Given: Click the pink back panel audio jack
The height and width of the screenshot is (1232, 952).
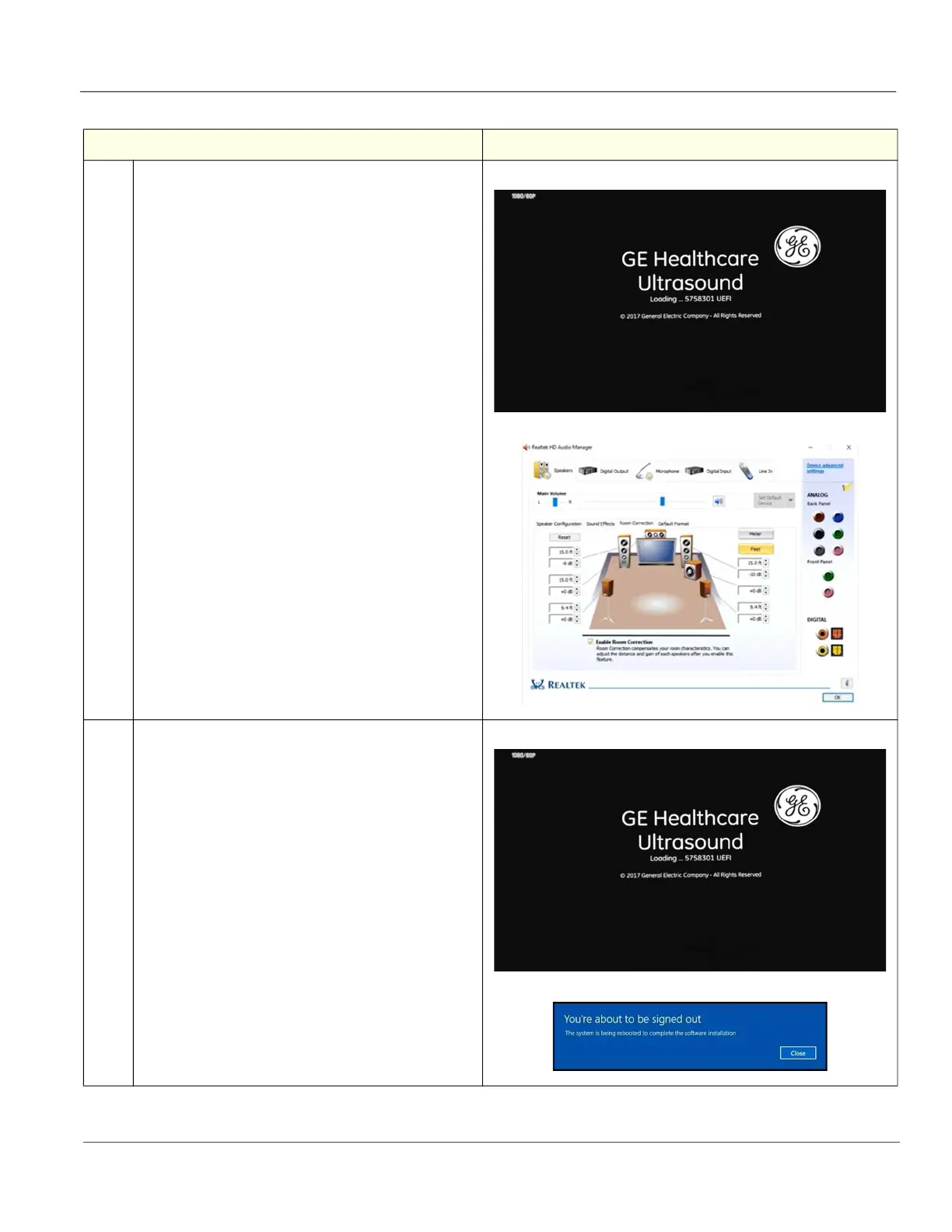Looking at the screenshot, I should tap(838, 551).
